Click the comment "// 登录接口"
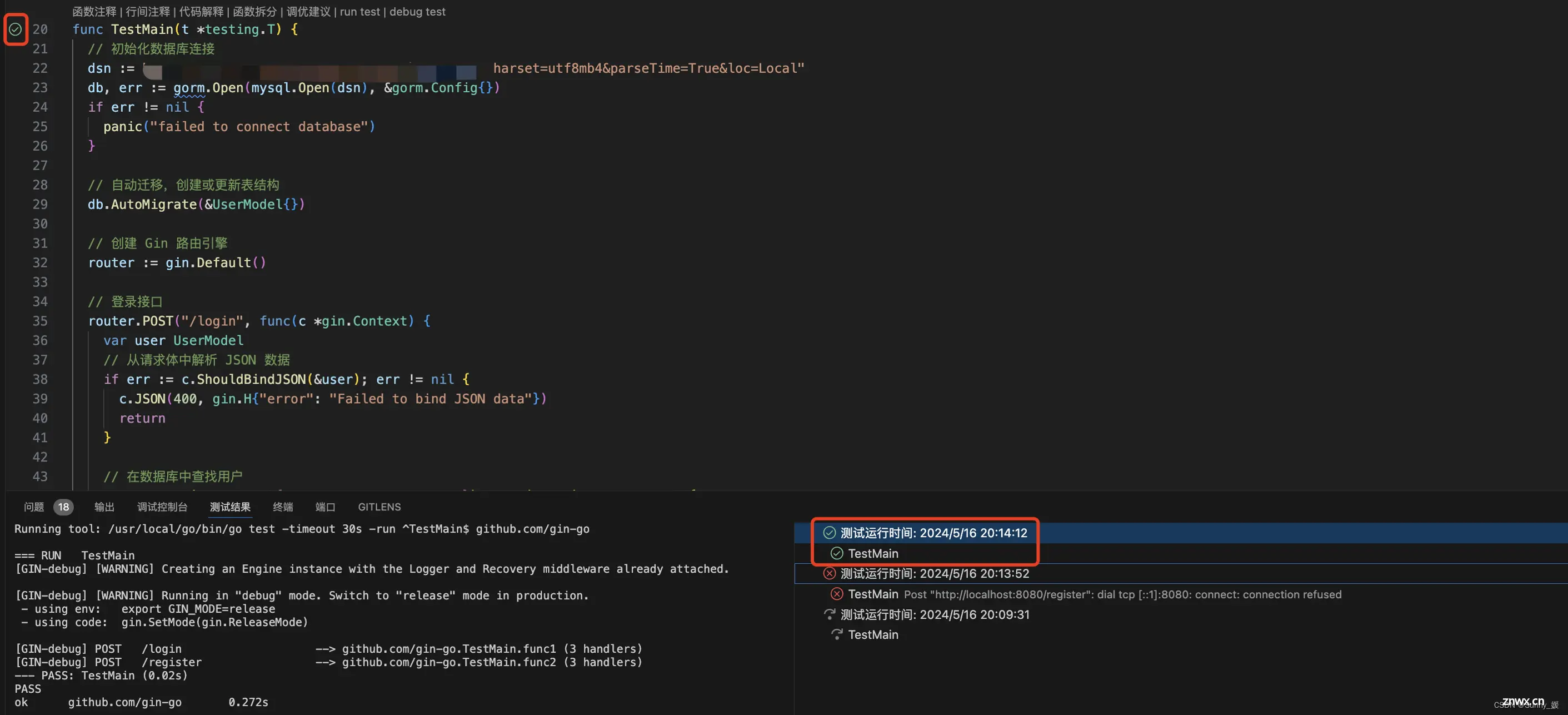 point(125,301)
